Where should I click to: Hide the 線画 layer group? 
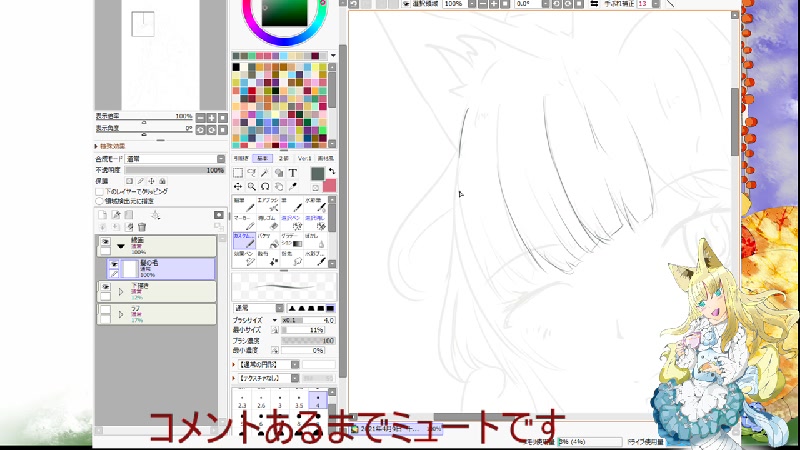(105, 241)
